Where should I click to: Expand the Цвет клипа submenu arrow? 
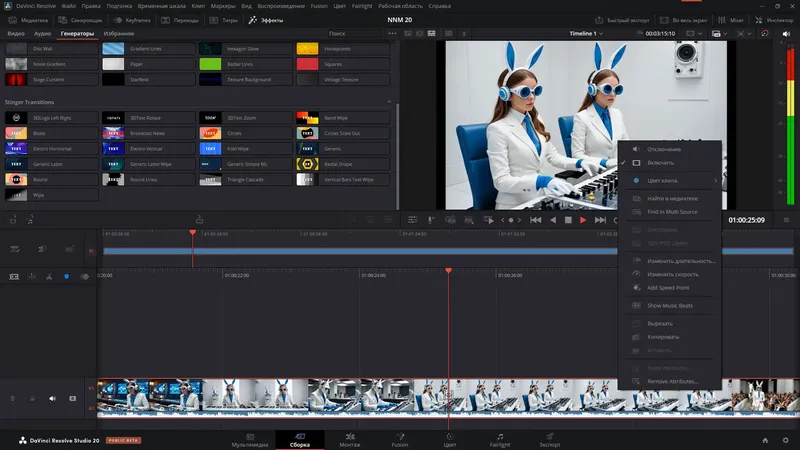click(x=715, y=181)
